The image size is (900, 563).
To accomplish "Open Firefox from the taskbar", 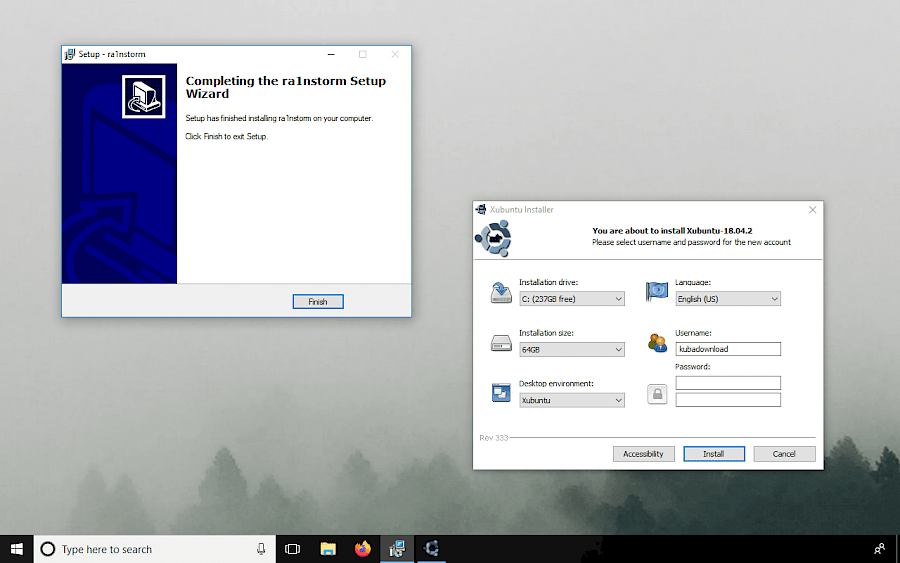I will [363, 549].
